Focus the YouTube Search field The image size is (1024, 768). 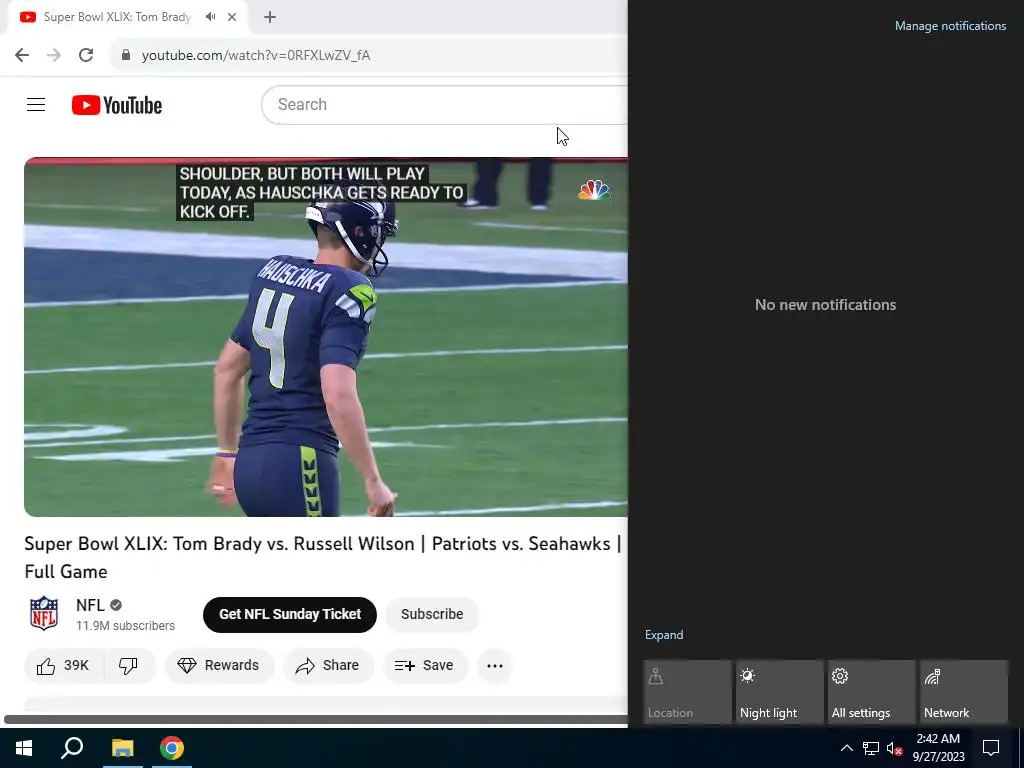point(444,104)
